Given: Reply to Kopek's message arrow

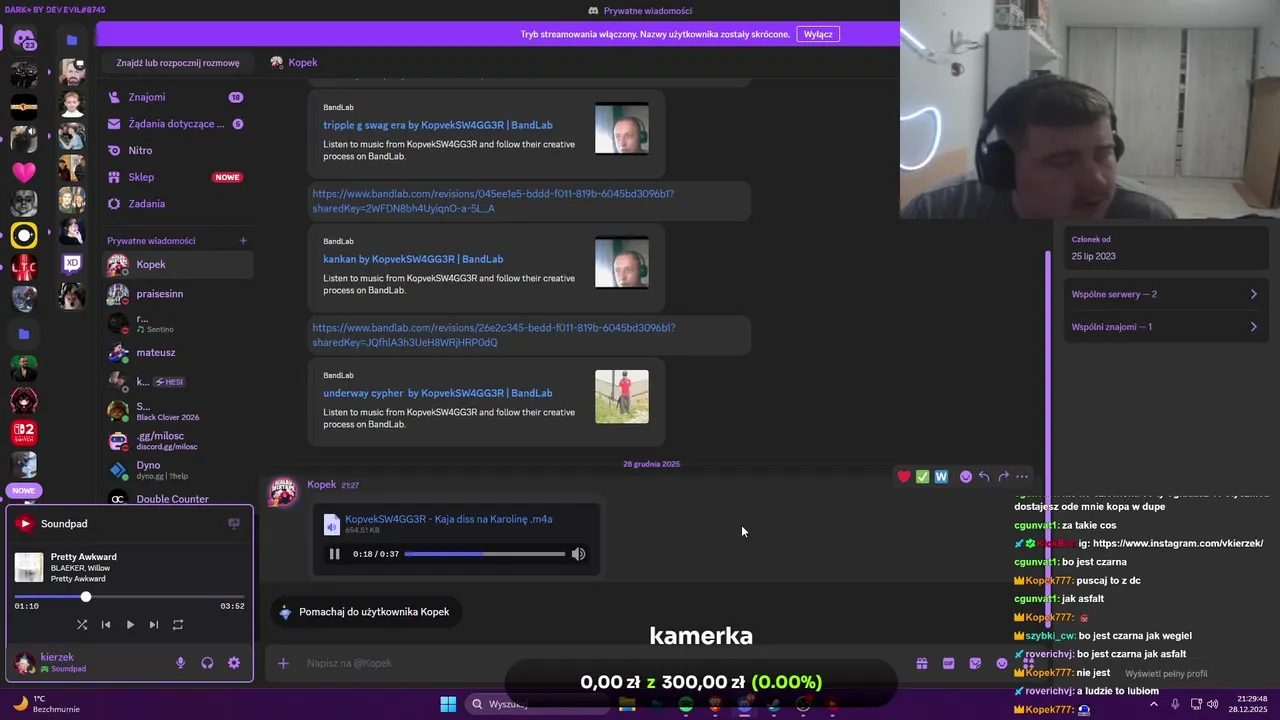Looking at the screenshot, I should 984,477.
